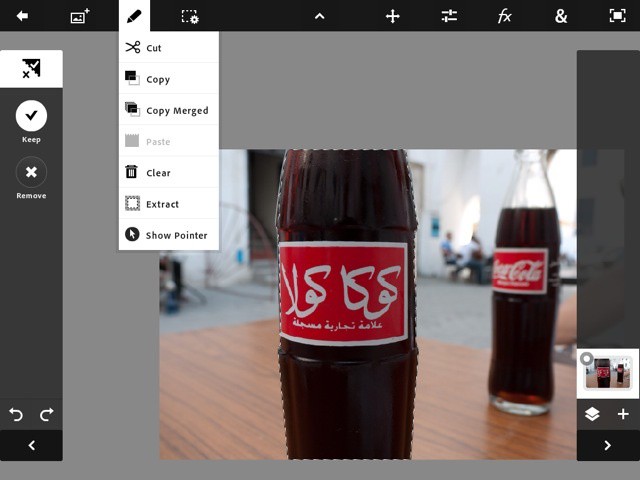Open the adjustments sliders icon
This screenshot has width=640, height=480.
point(449,16)
